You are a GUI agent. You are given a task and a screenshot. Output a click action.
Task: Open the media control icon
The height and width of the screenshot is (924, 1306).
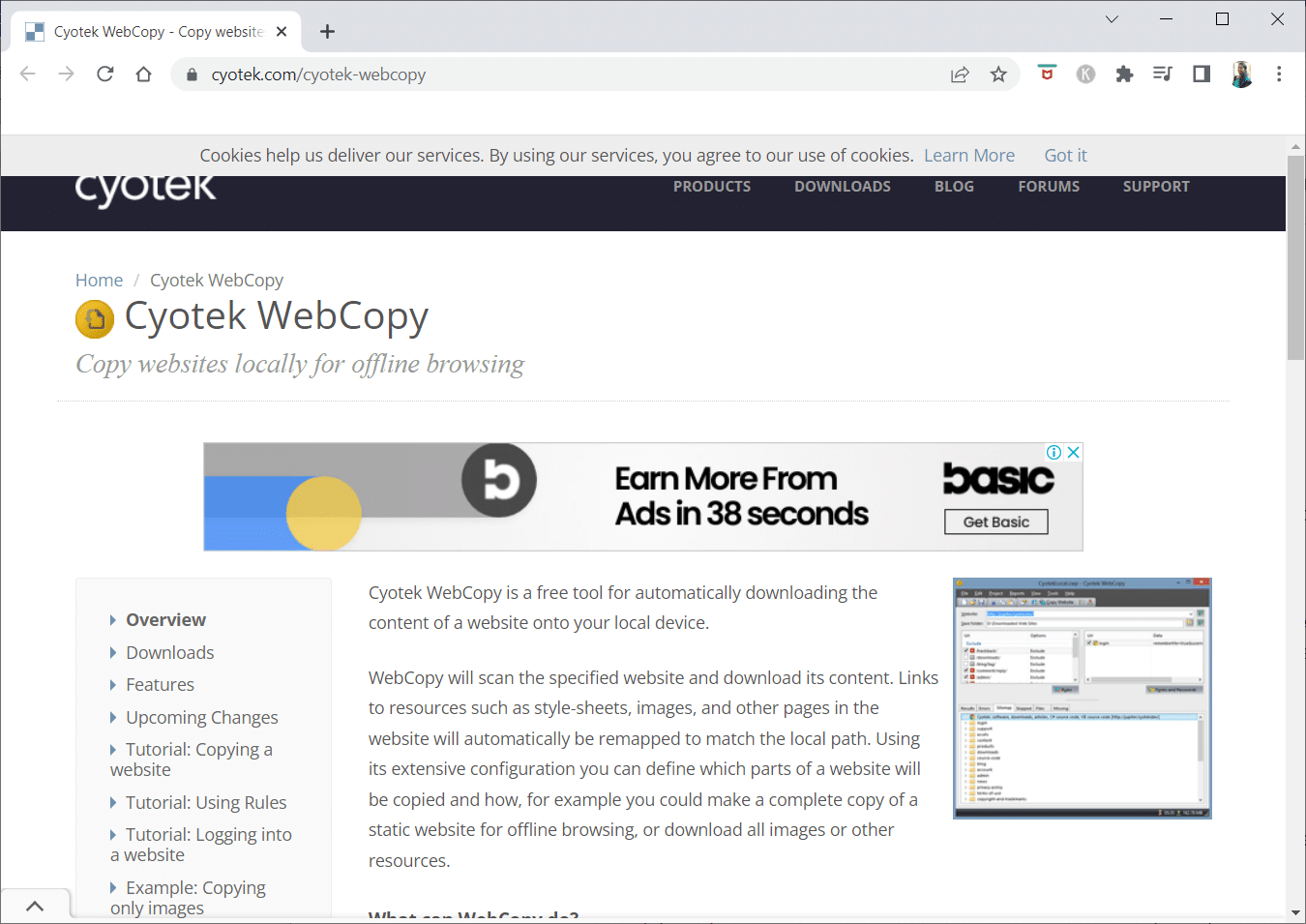tap(1163, 75)
